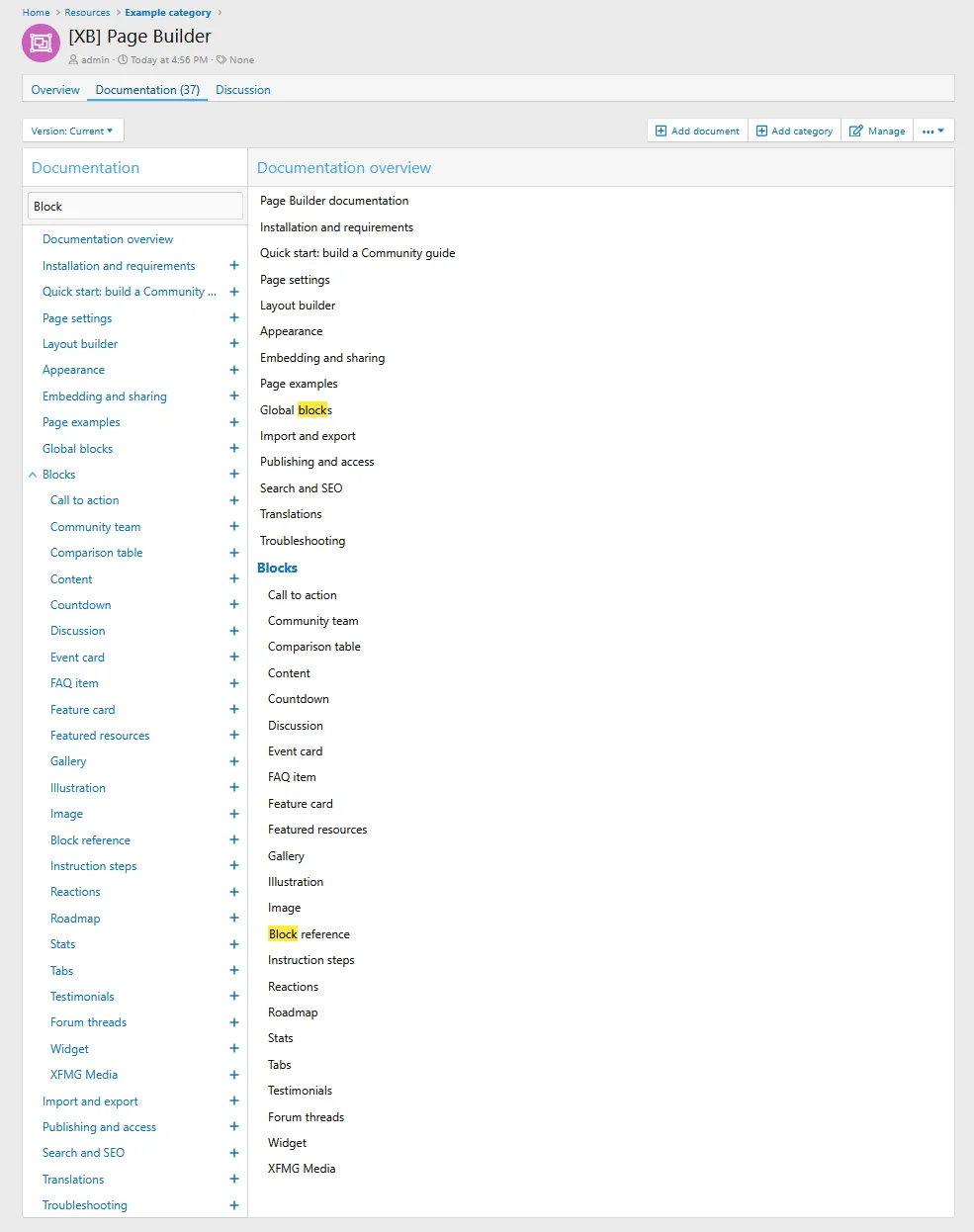Click the None tags label
The image size is (974, 1232).
[x=241, y=60]
